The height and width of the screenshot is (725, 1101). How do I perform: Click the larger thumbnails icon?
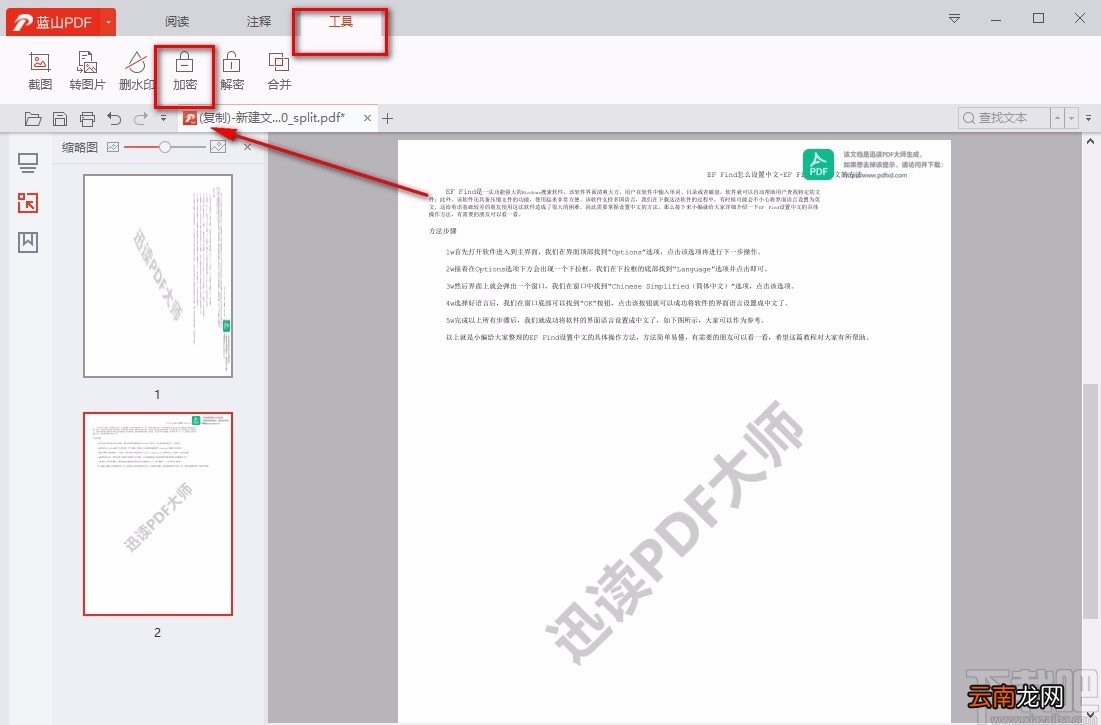tap(218, 147)
